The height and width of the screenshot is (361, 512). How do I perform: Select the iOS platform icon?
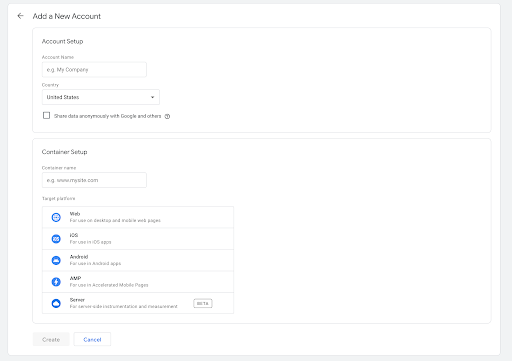pyautogui.click(x=56, y=239)
